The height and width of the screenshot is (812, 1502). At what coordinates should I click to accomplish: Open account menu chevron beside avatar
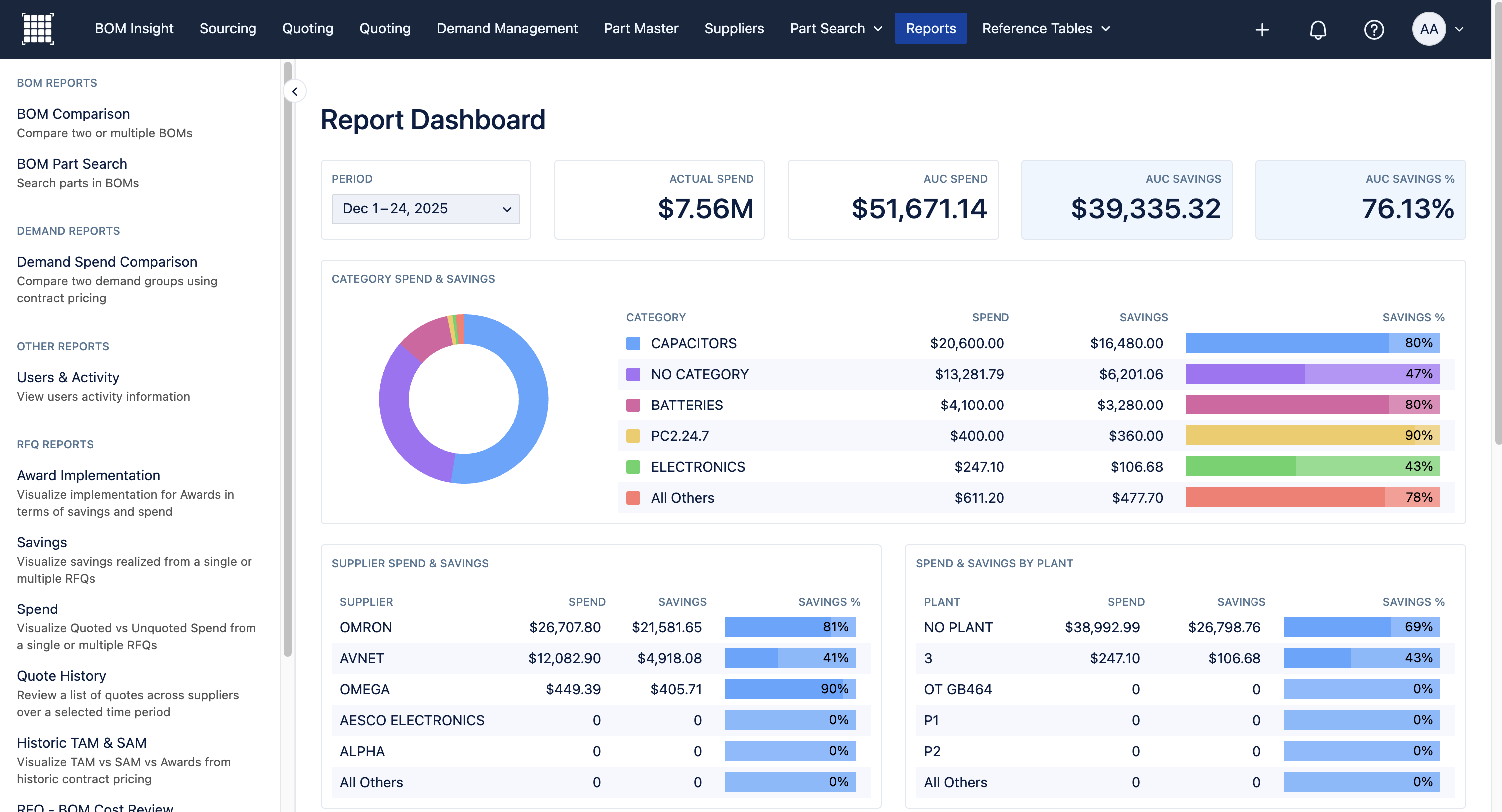(x=1459, y=30)
